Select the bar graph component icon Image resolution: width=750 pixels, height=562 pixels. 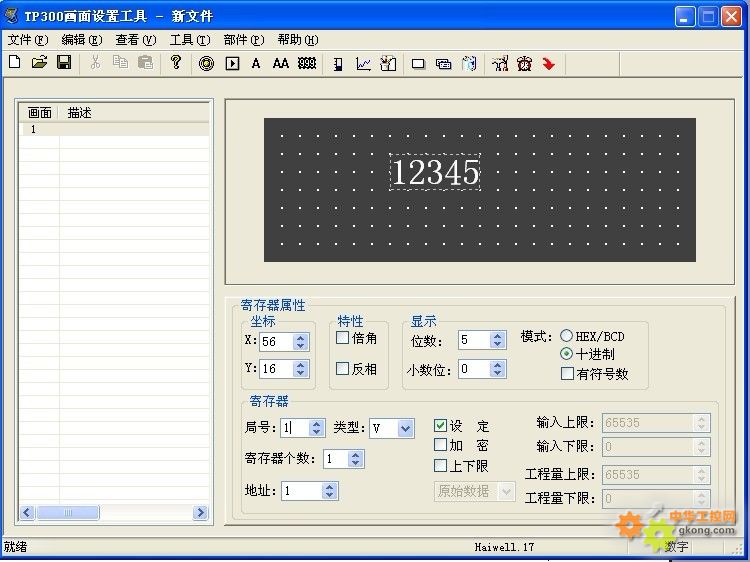click(x=338, y=64)
